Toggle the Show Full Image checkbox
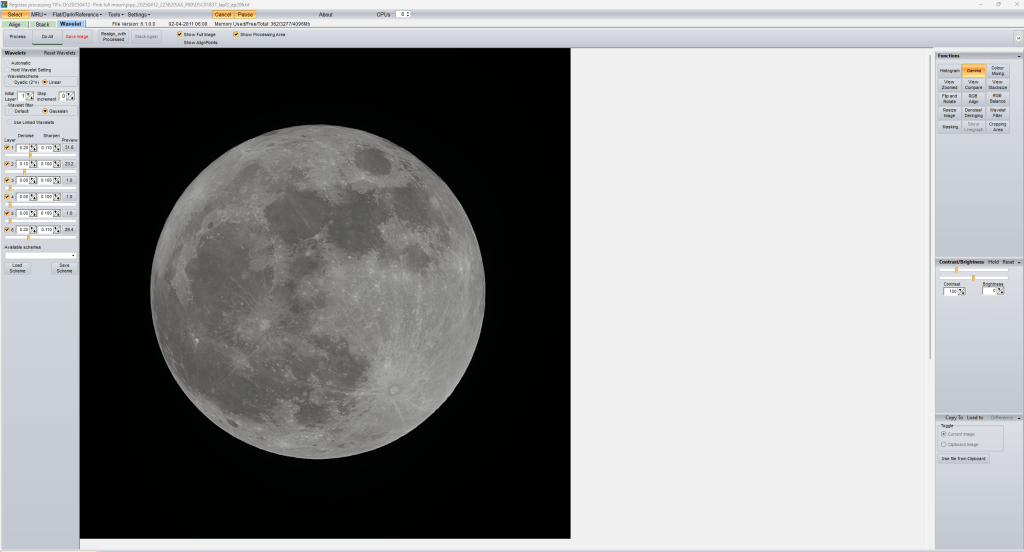The width and height of the screenshot is (1024, 552). pyautogui.click(x=180, y=34)
